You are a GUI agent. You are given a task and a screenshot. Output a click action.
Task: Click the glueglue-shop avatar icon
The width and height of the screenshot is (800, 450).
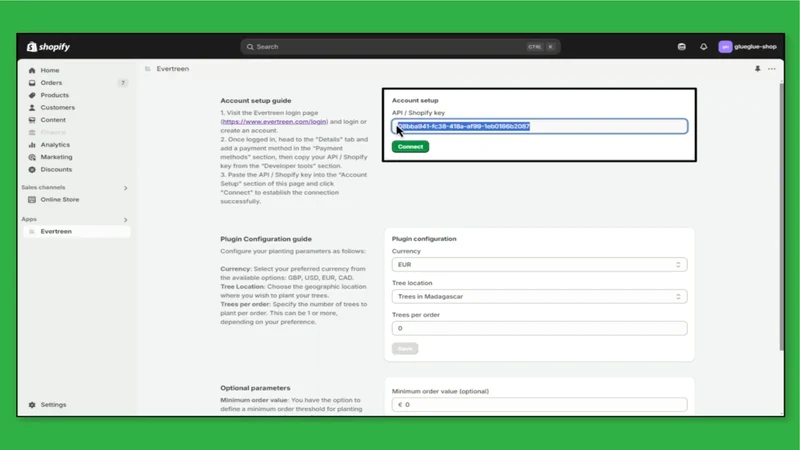tap(725, 47)
